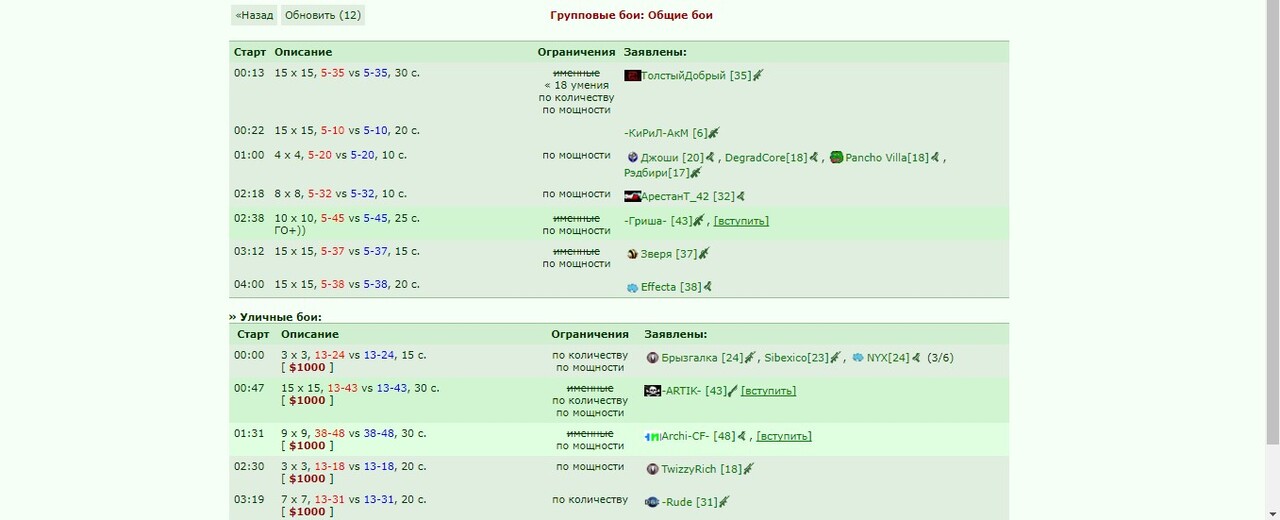
Task: Select the green Pancho Villa clan icon
Action: (837, 157)
